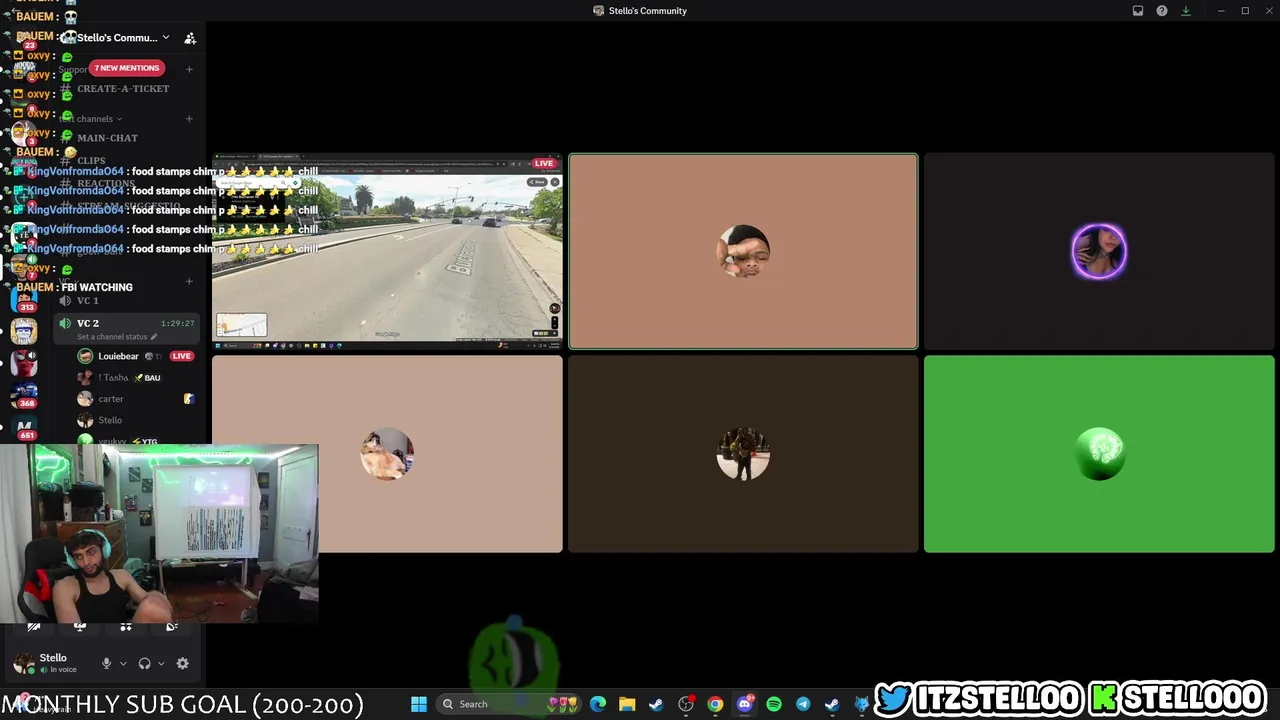The height and width of the screenshot is (720, 1280).
Task: Deafen using the headphones icon
Action: tap(144, 663)
